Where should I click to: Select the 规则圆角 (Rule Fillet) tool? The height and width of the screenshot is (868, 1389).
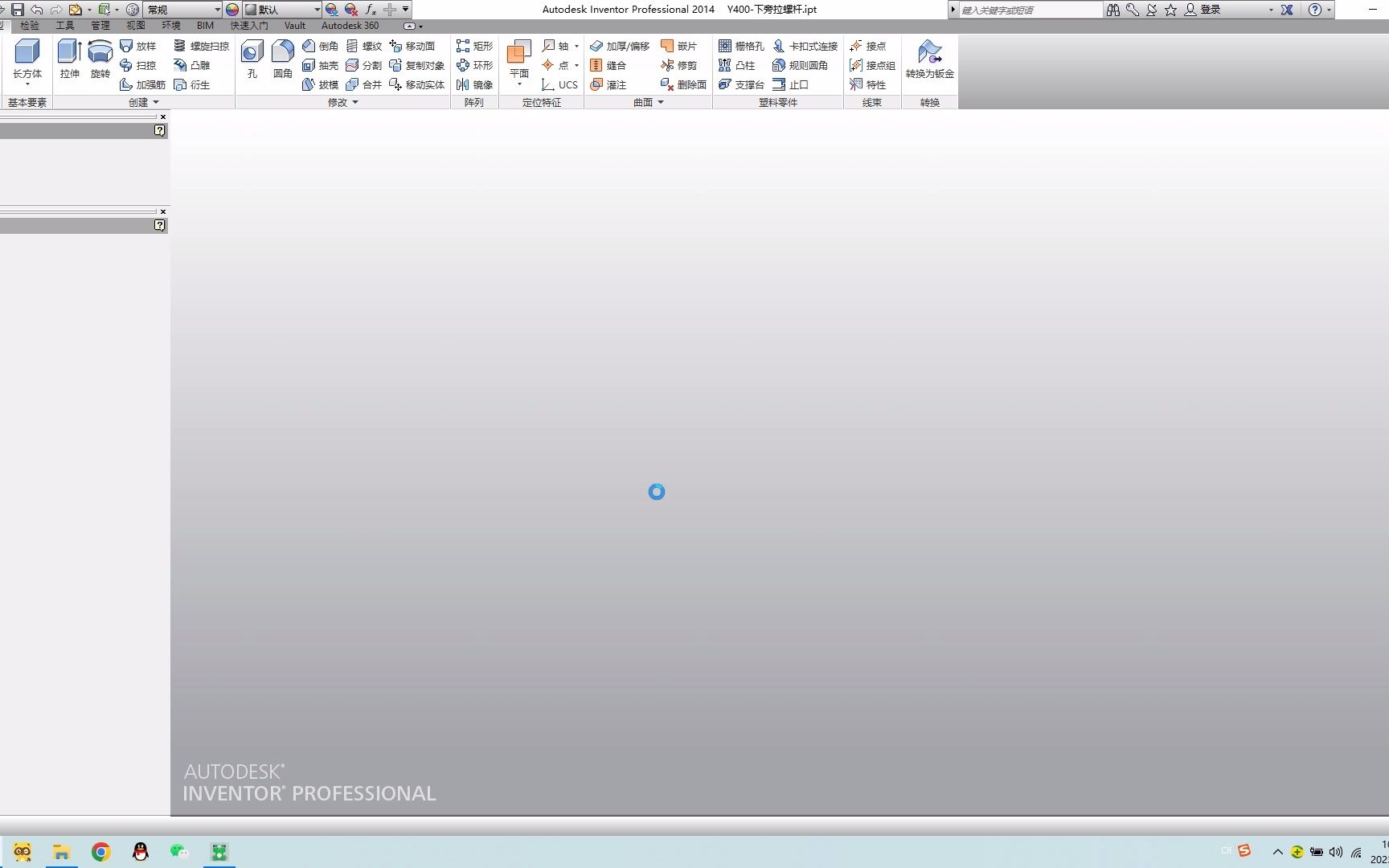[800, 65]
